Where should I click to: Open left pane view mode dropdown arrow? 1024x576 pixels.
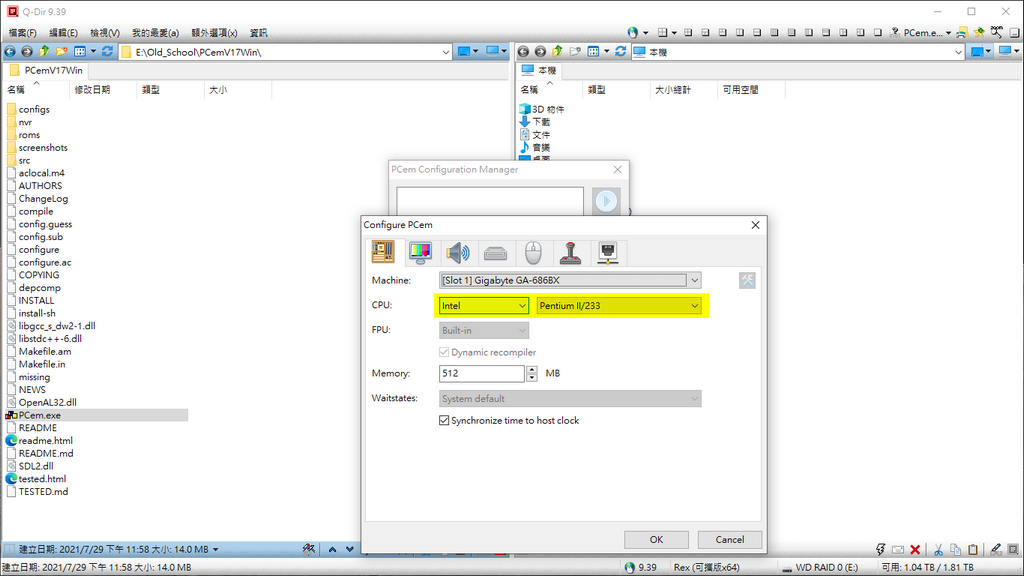click(93, 52)
